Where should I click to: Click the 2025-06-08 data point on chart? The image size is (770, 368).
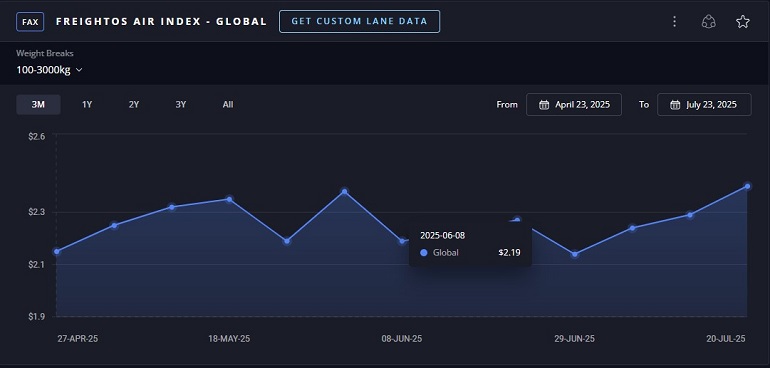402,241
